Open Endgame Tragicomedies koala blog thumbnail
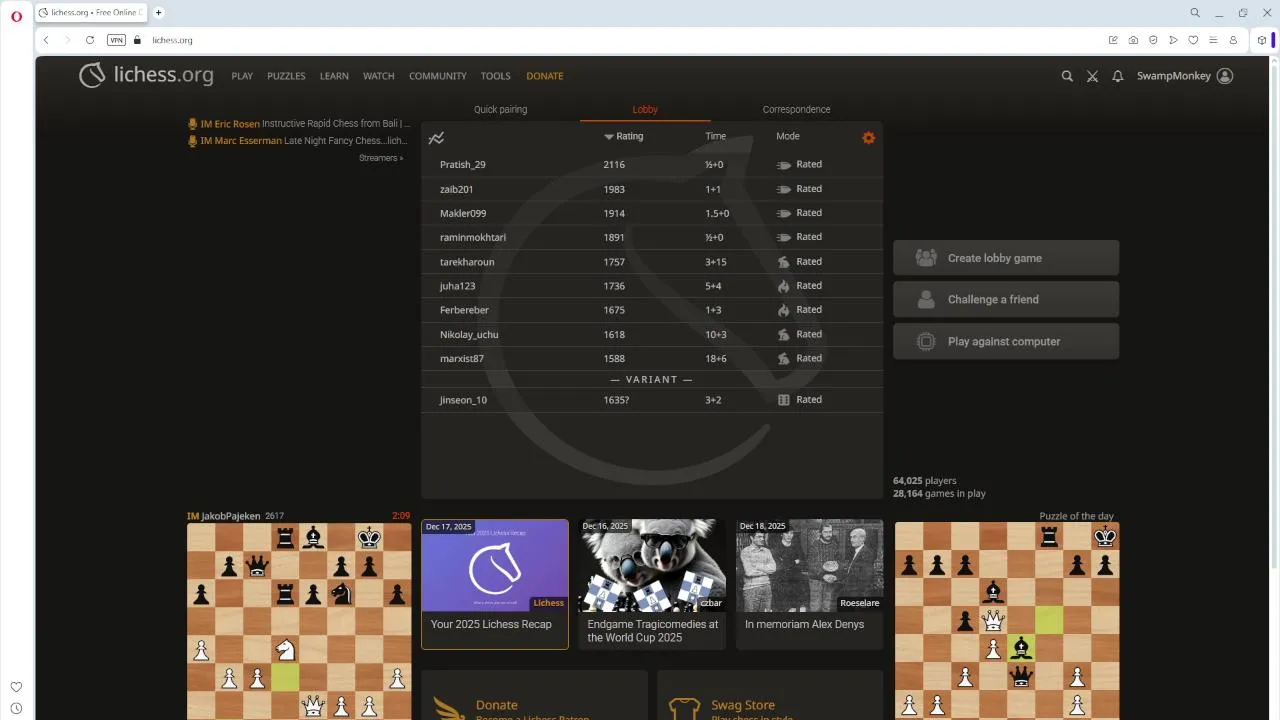This screenshot has width=1280, height=720. coord(651,565)
